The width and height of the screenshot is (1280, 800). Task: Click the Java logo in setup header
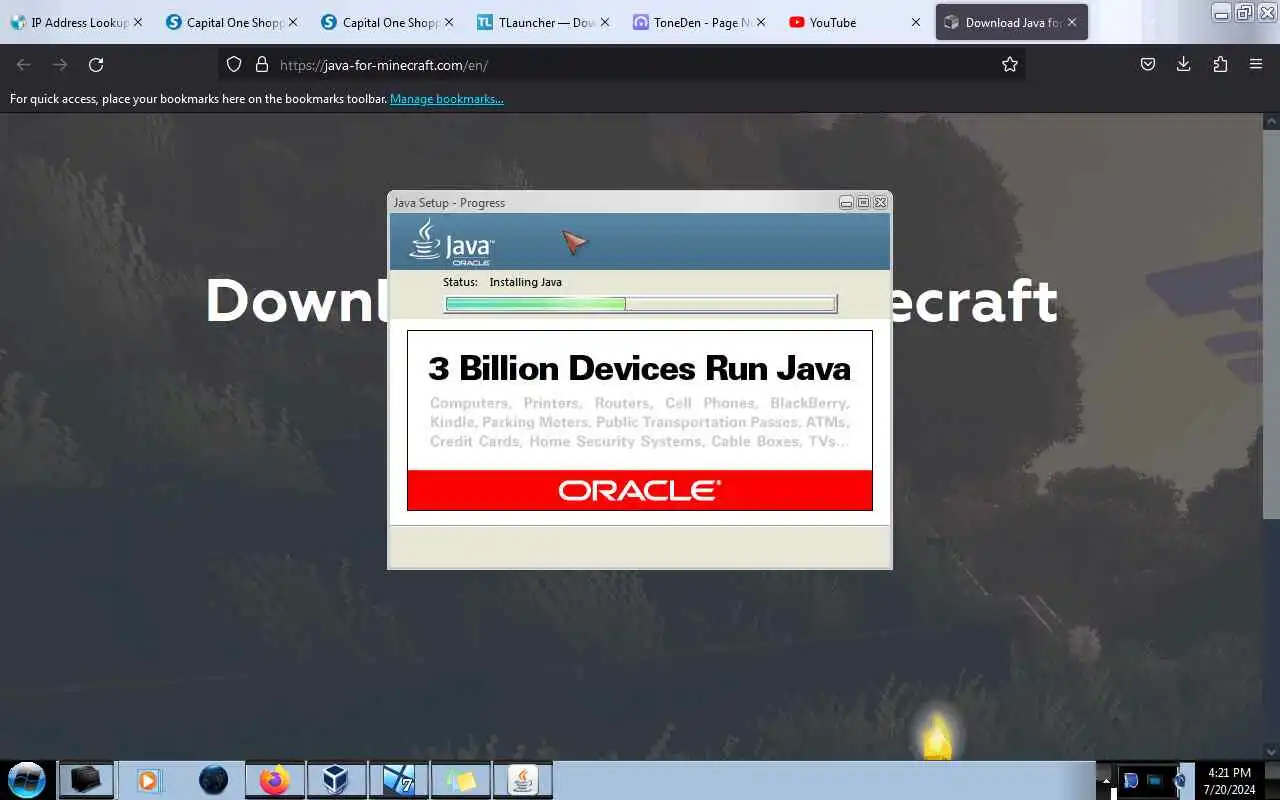(451, 242)
